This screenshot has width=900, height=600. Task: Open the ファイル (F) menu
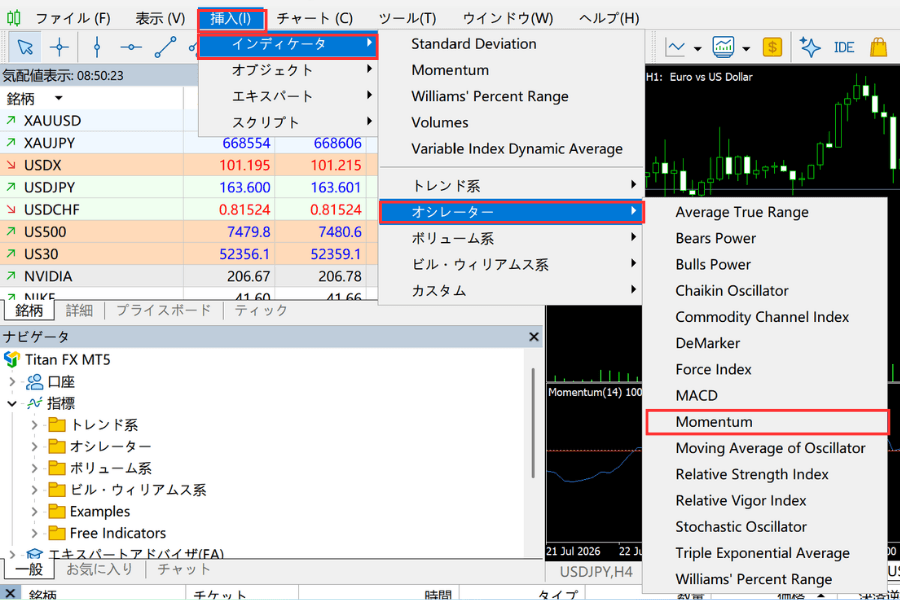[73, 18]
